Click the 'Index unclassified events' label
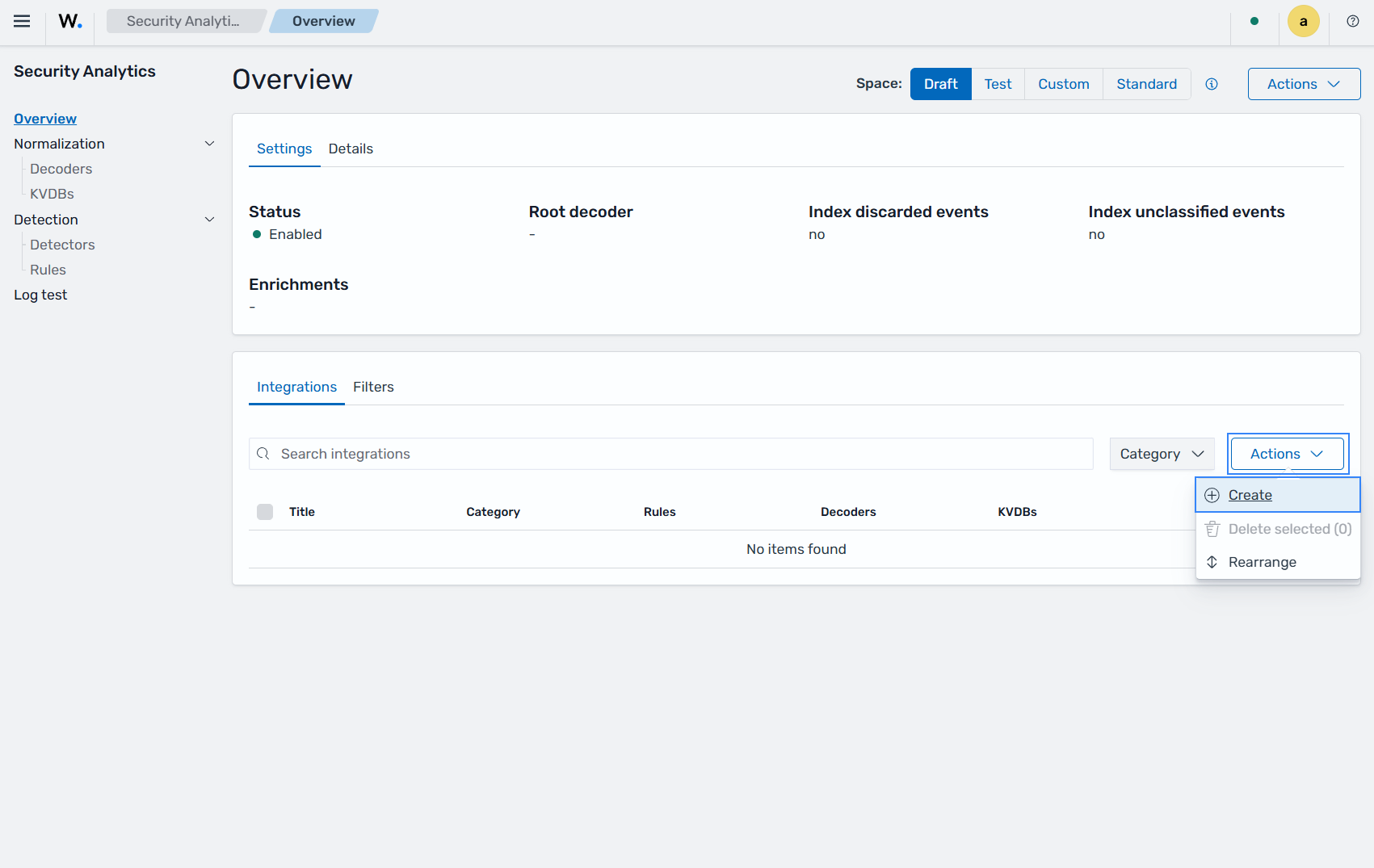Image resolution: width=1374 pixels, height=868 pixels. click(1187, 212)
